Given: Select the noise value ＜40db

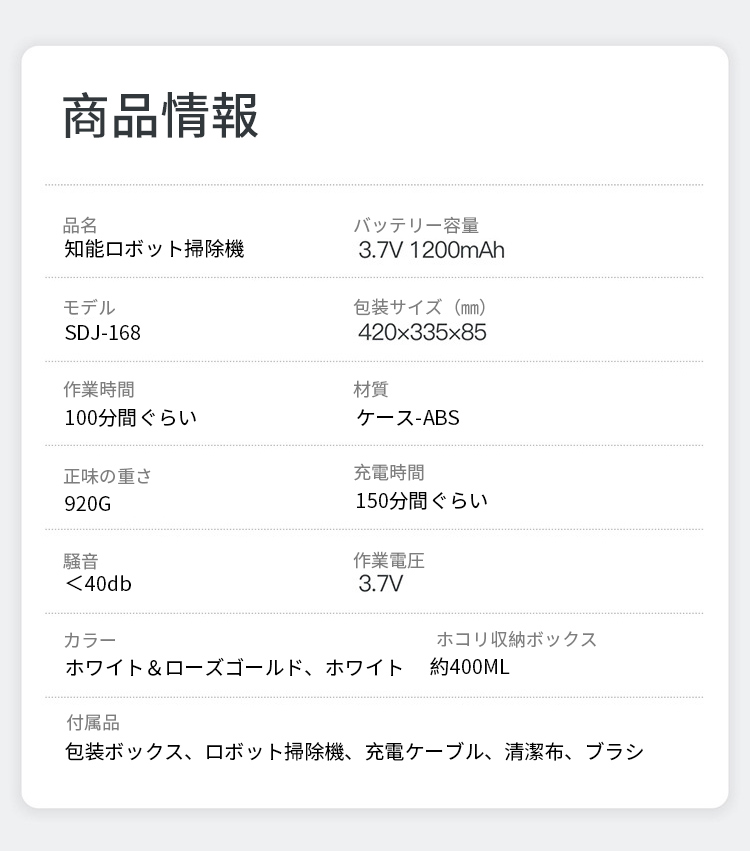Looking at the screenshot, I should click(98, 584).
